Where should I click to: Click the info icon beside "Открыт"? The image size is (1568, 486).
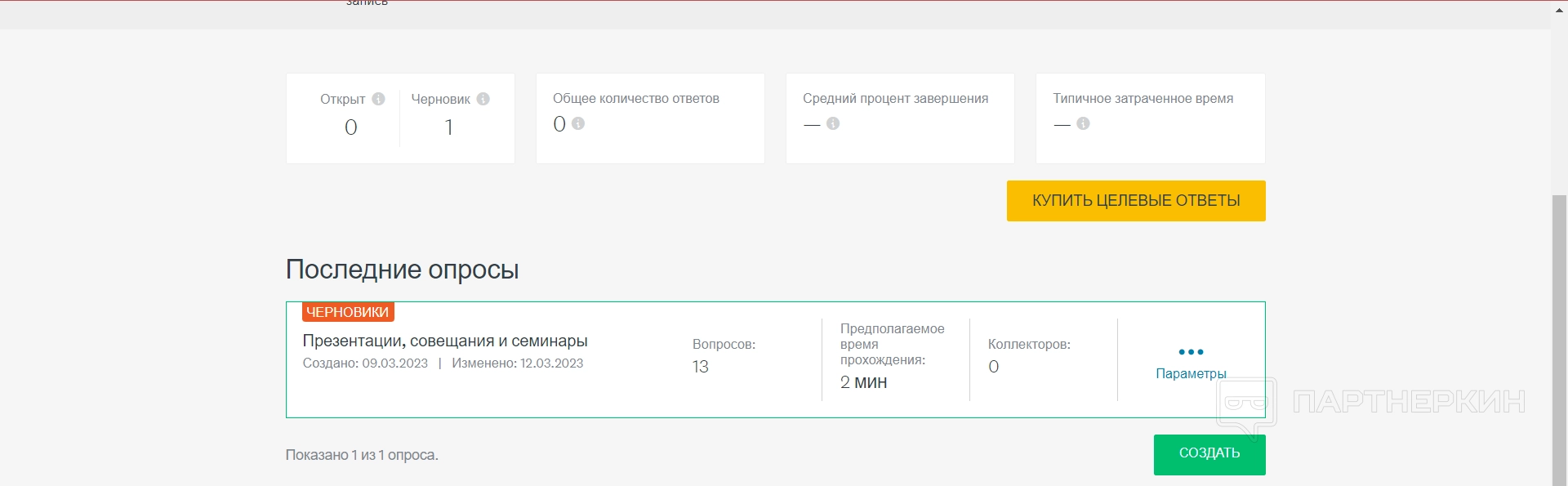pyautogui.click(x=378, y=99)
